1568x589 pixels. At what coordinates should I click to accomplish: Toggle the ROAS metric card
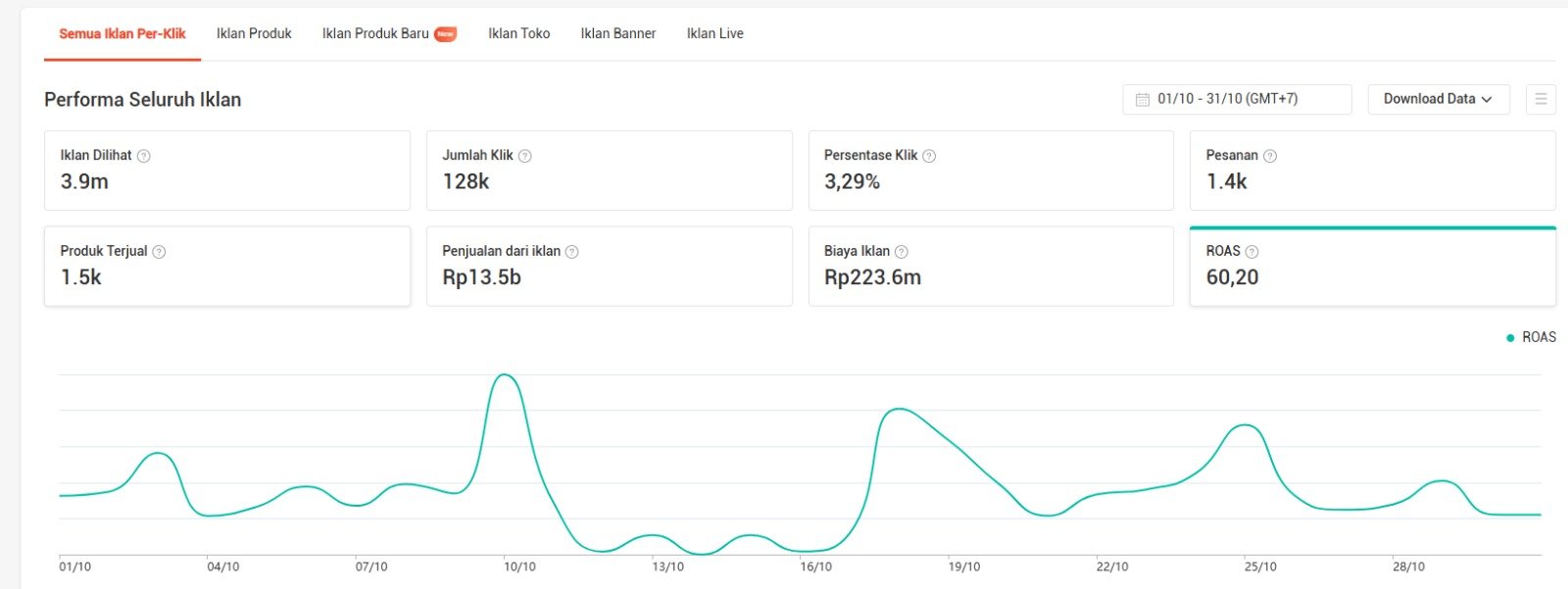[x=1372, y=267]
